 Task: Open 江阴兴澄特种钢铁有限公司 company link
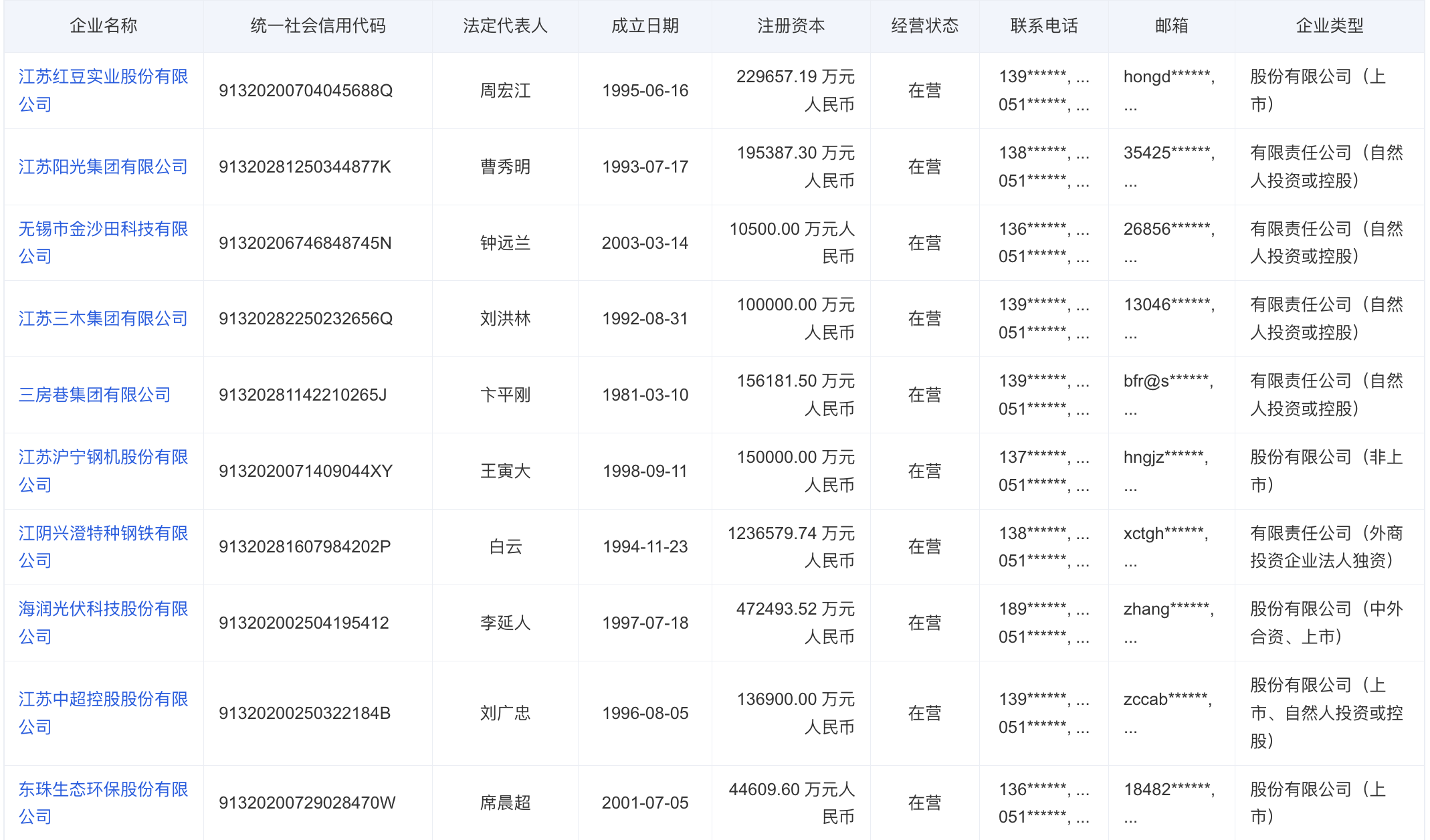[x=103, y=547]
